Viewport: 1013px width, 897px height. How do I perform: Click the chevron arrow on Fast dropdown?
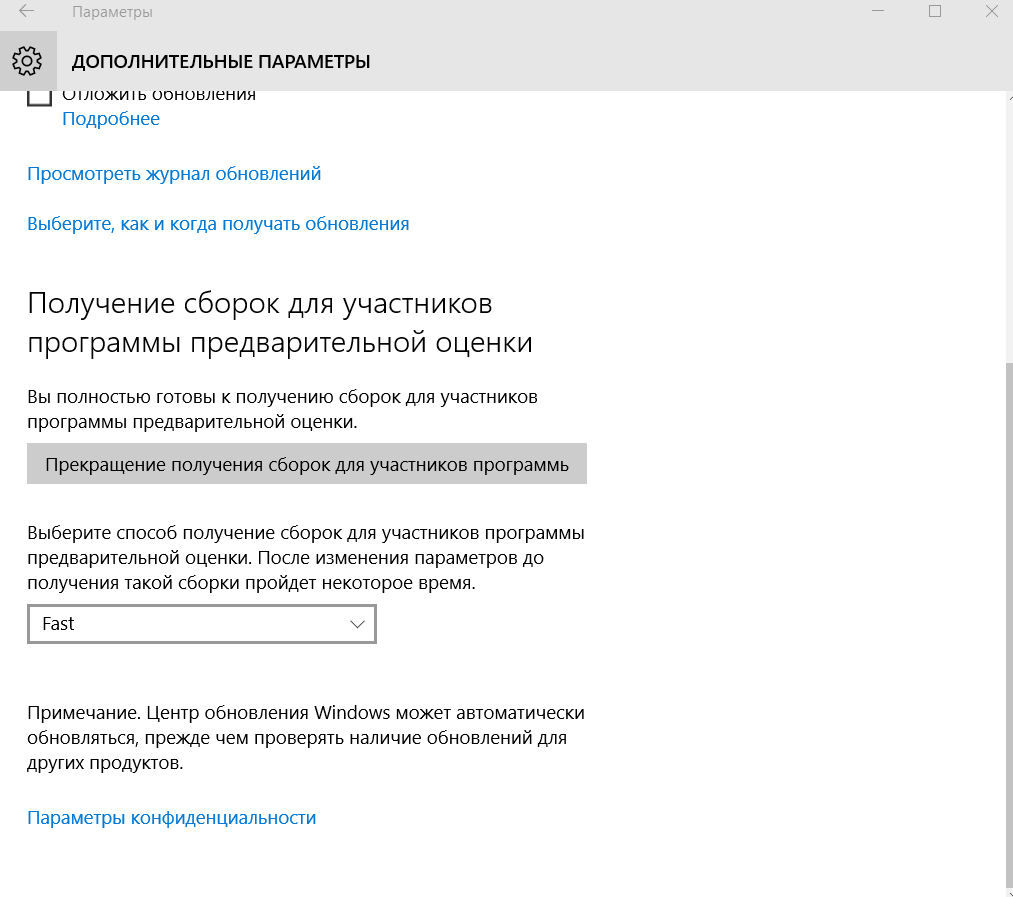358,624
